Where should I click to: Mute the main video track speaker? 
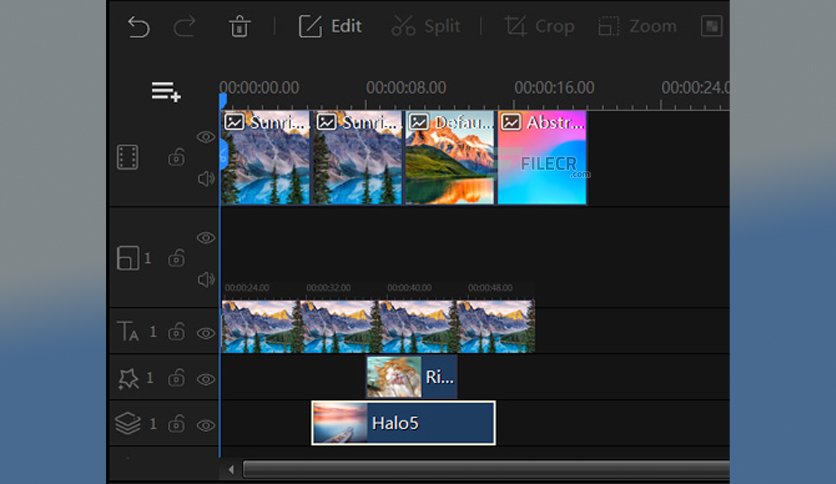point(206,179)
